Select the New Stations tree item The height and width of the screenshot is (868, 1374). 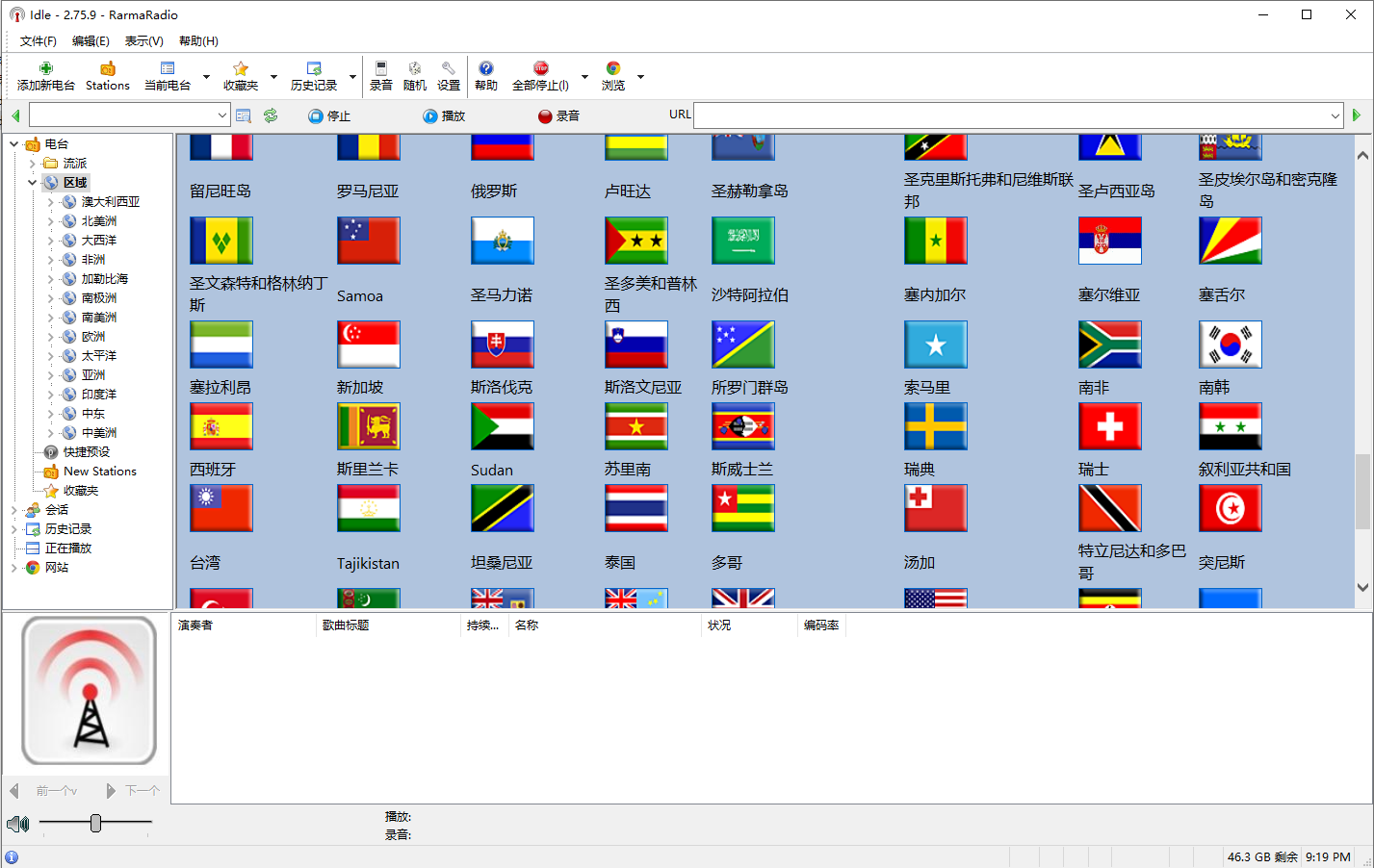[99, 472]
